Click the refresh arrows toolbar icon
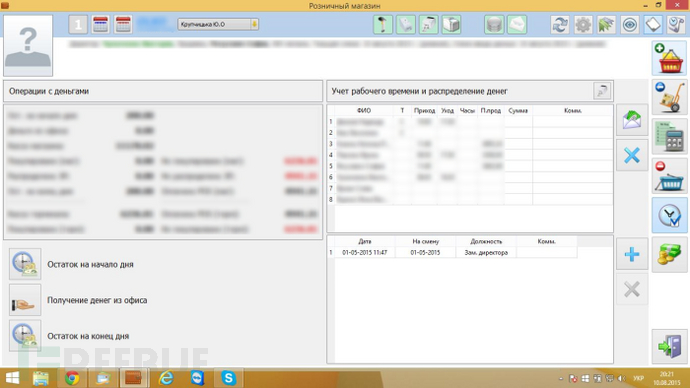Viewport: 690px width, 388px height. click(x=560, y=25)
